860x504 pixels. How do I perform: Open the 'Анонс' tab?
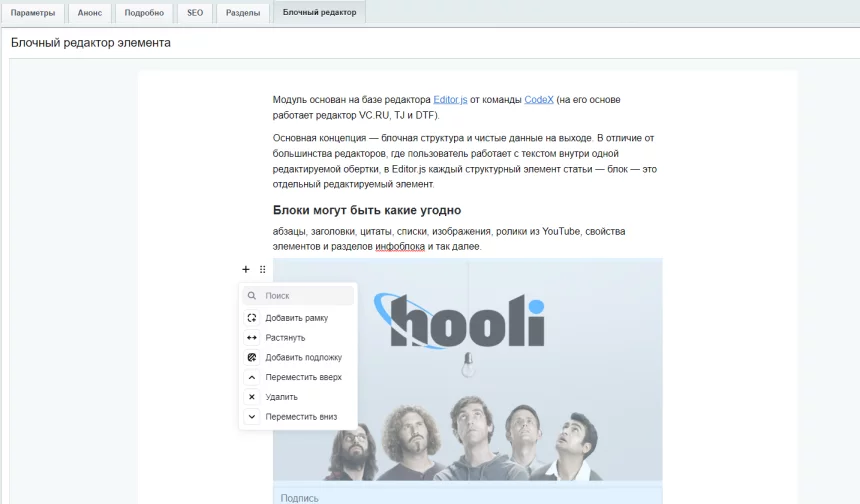pos(90,13)
